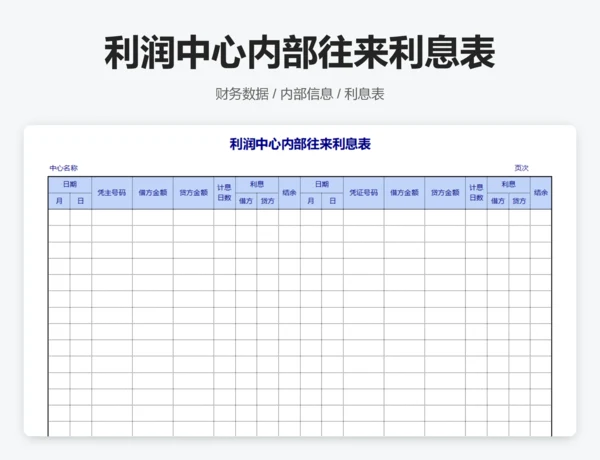Viewport: 600px width, 460px height.
Task: Select the 日 header in the right half
Action: point(333,201)
